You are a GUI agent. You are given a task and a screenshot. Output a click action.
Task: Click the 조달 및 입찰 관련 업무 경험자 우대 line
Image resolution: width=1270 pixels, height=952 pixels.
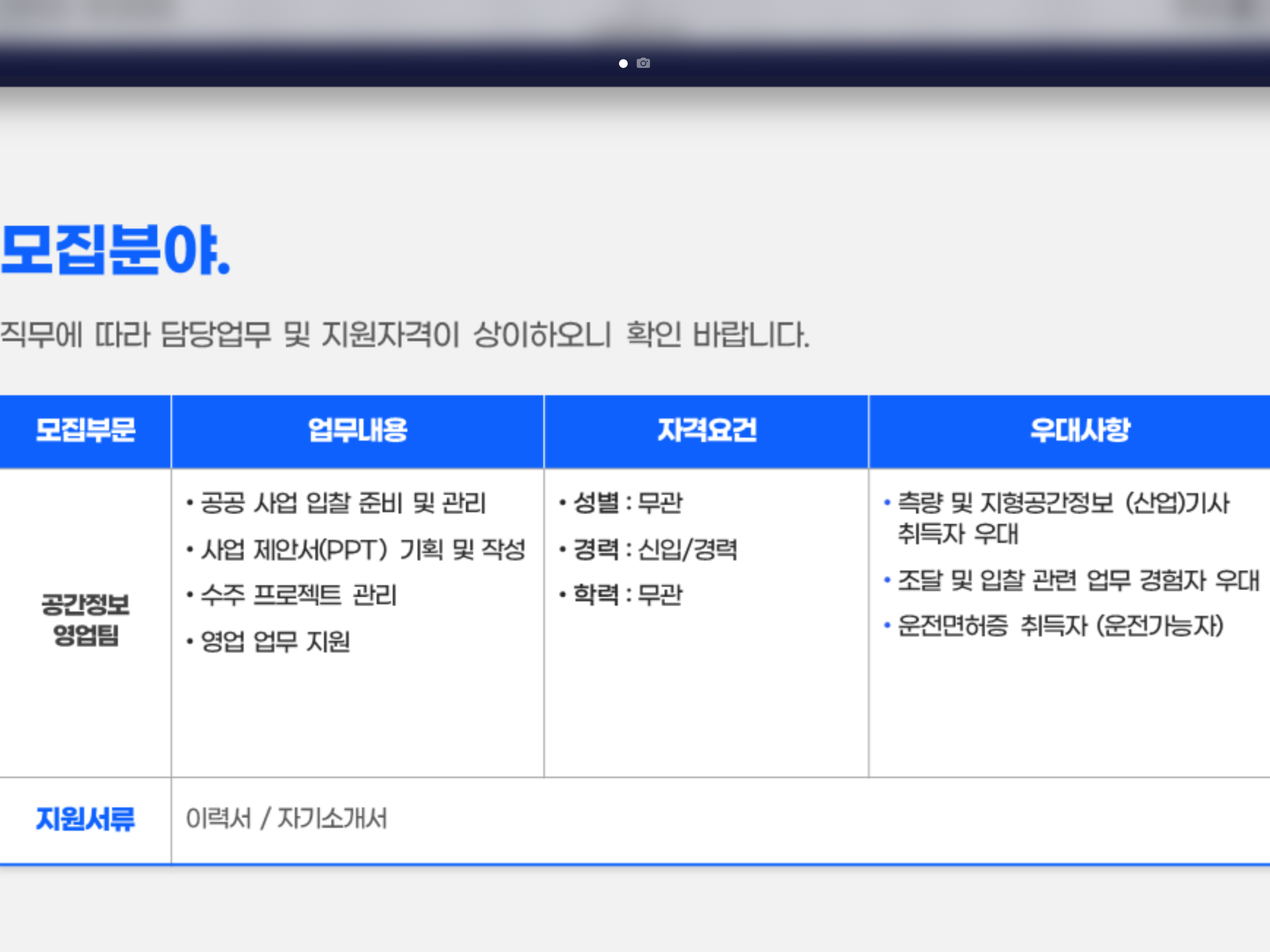click(1078, 580)
